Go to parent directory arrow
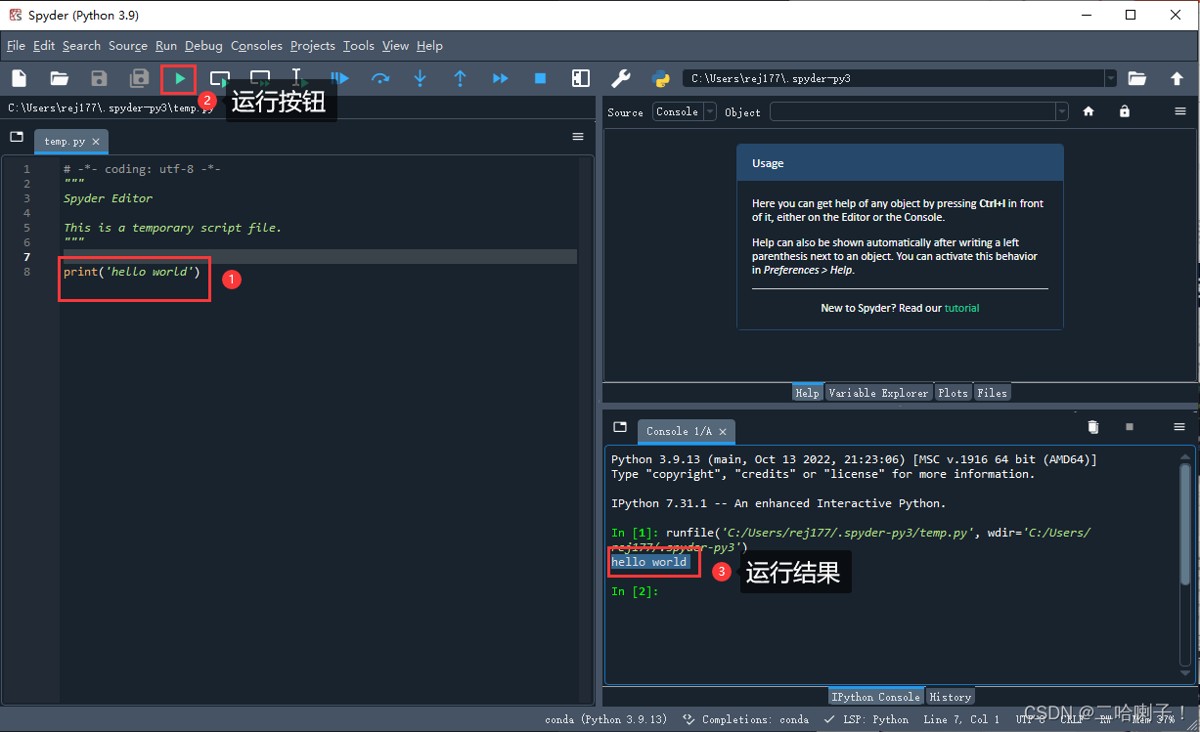 pos(1177,78)
